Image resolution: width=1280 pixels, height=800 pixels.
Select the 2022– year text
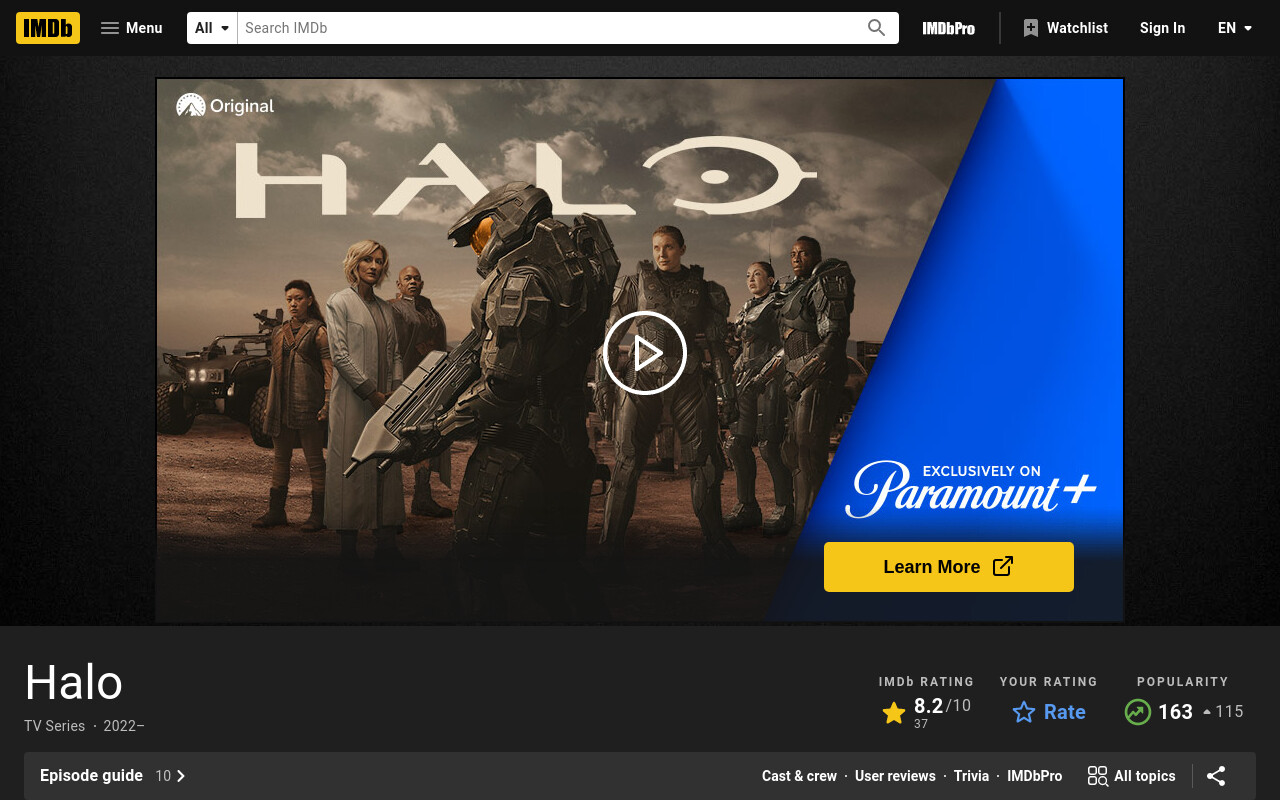point(124,726)
